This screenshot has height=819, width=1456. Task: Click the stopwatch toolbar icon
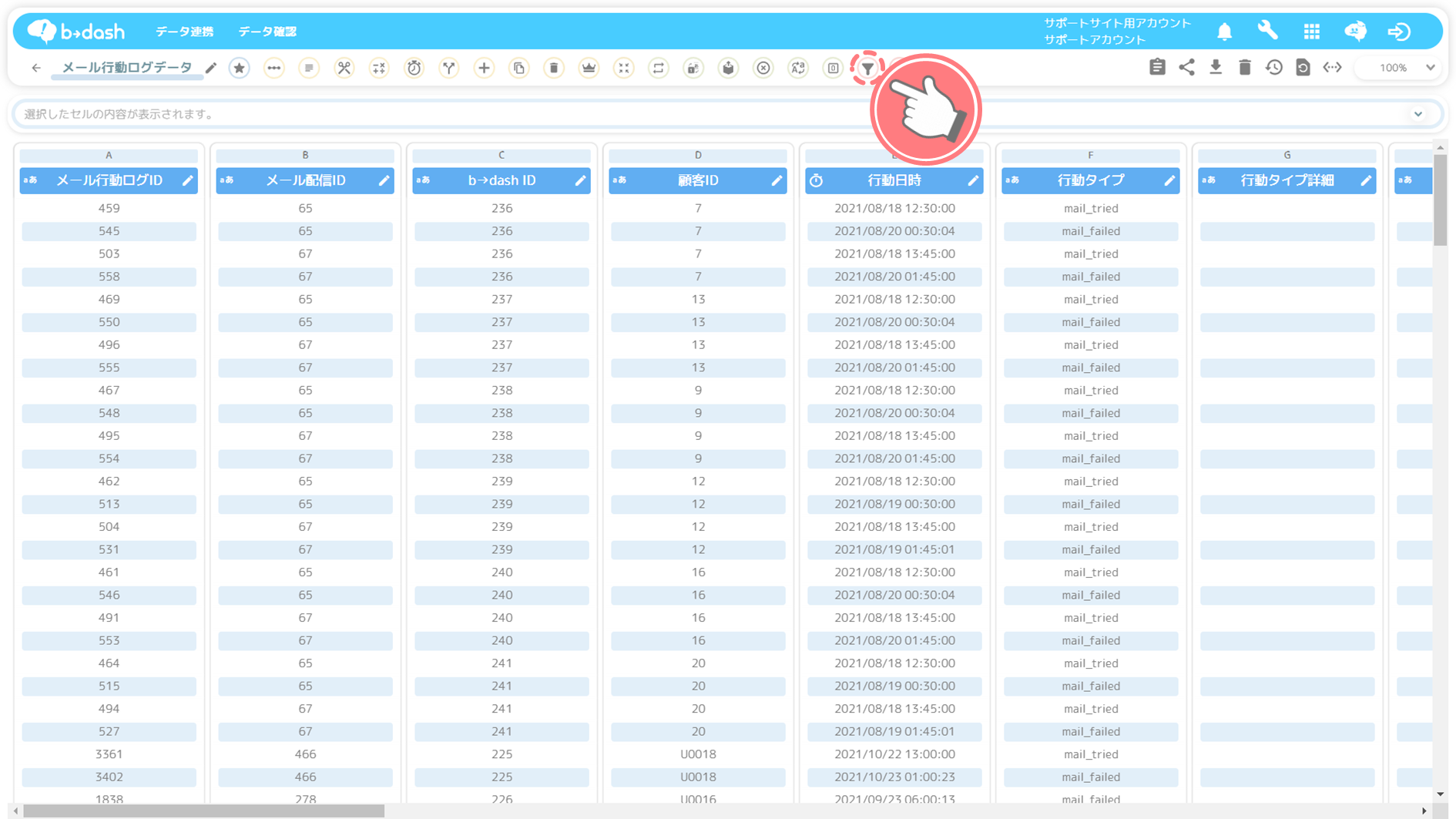click(x=414, y=69)
